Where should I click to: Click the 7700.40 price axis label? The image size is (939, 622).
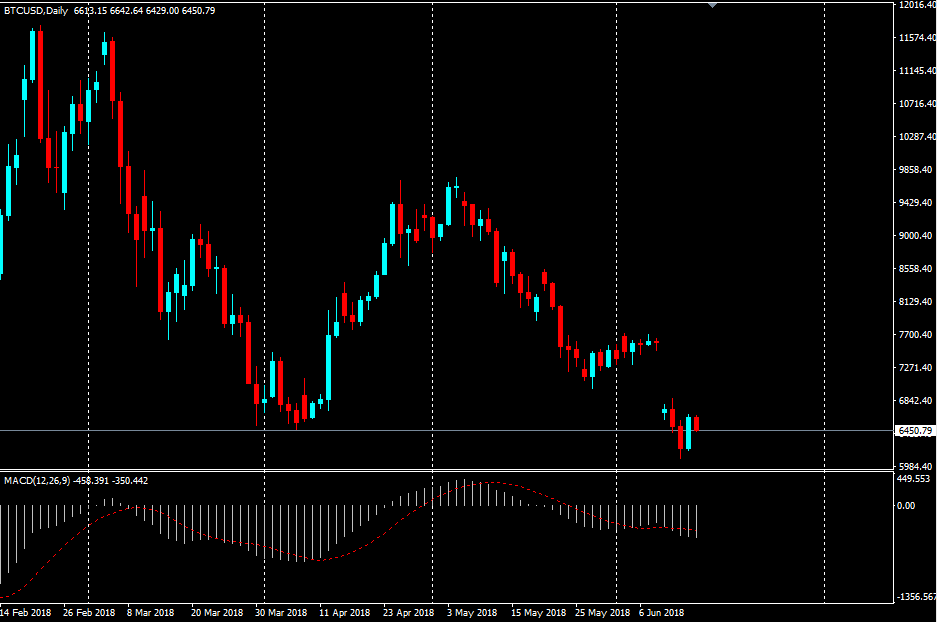click(x=916, y=335)
